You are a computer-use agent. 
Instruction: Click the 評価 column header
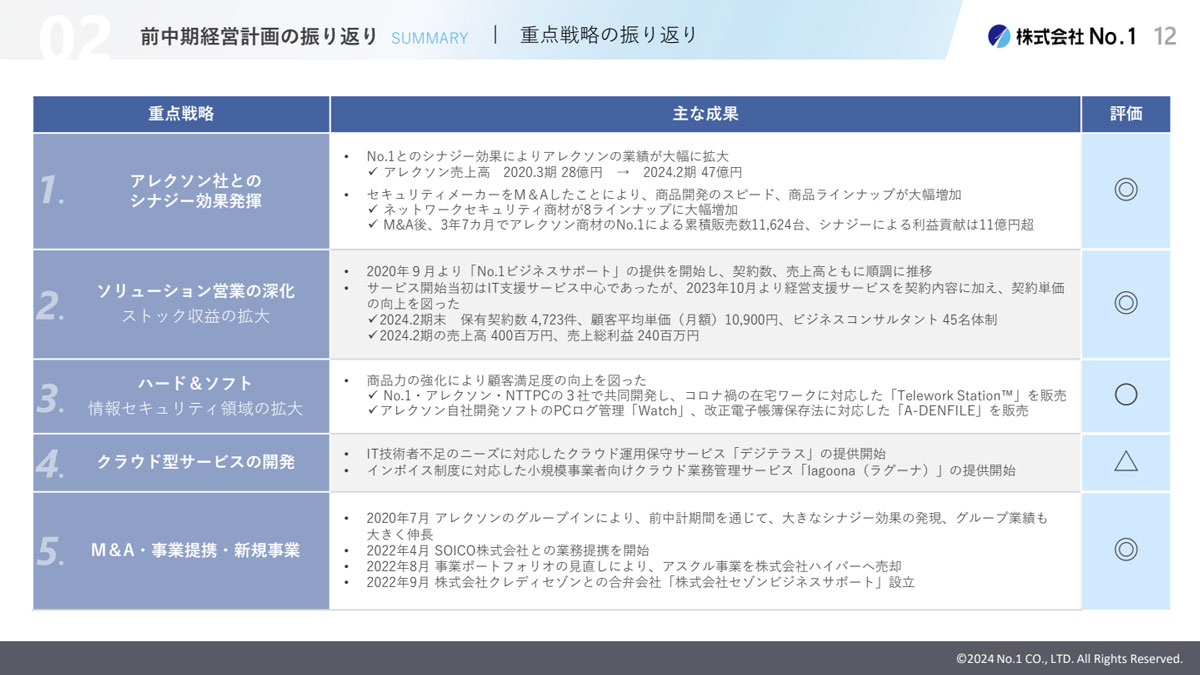pos(1126,114)
